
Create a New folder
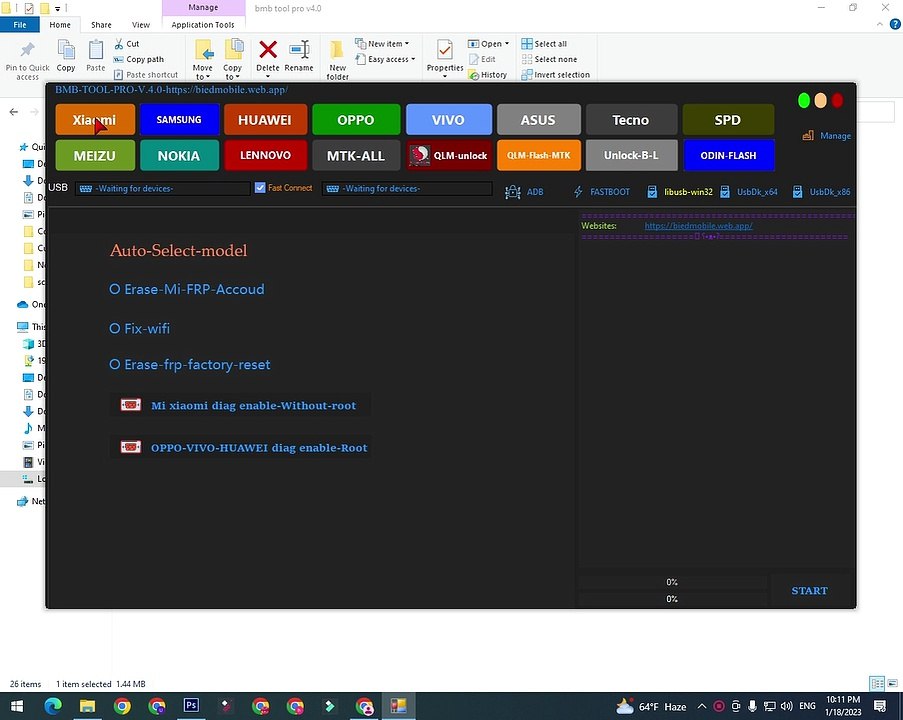[337, 60]
